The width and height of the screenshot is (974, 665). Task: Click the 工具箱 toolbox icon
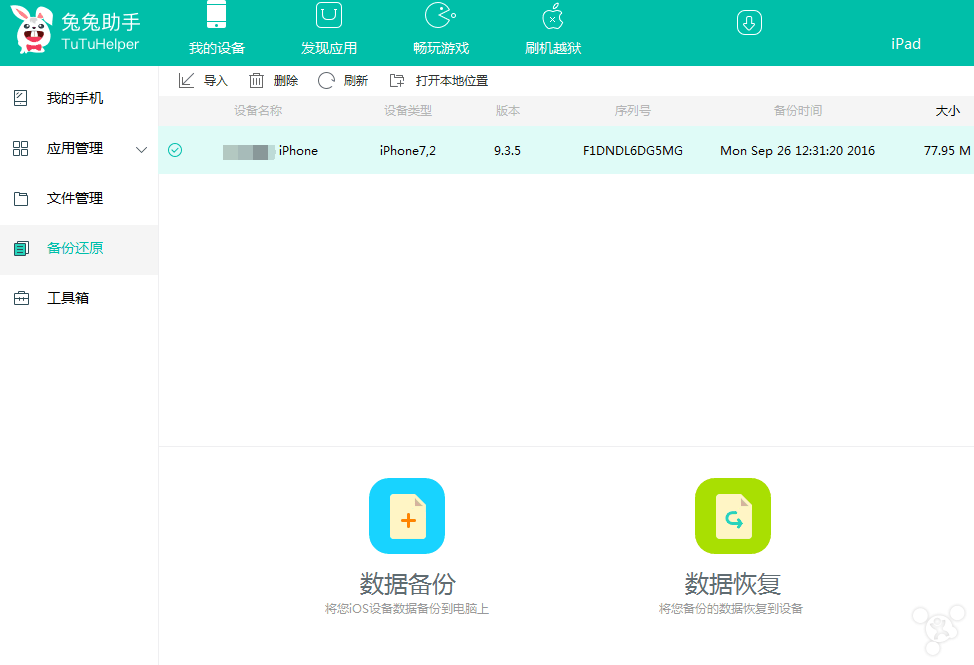[21, 298]
